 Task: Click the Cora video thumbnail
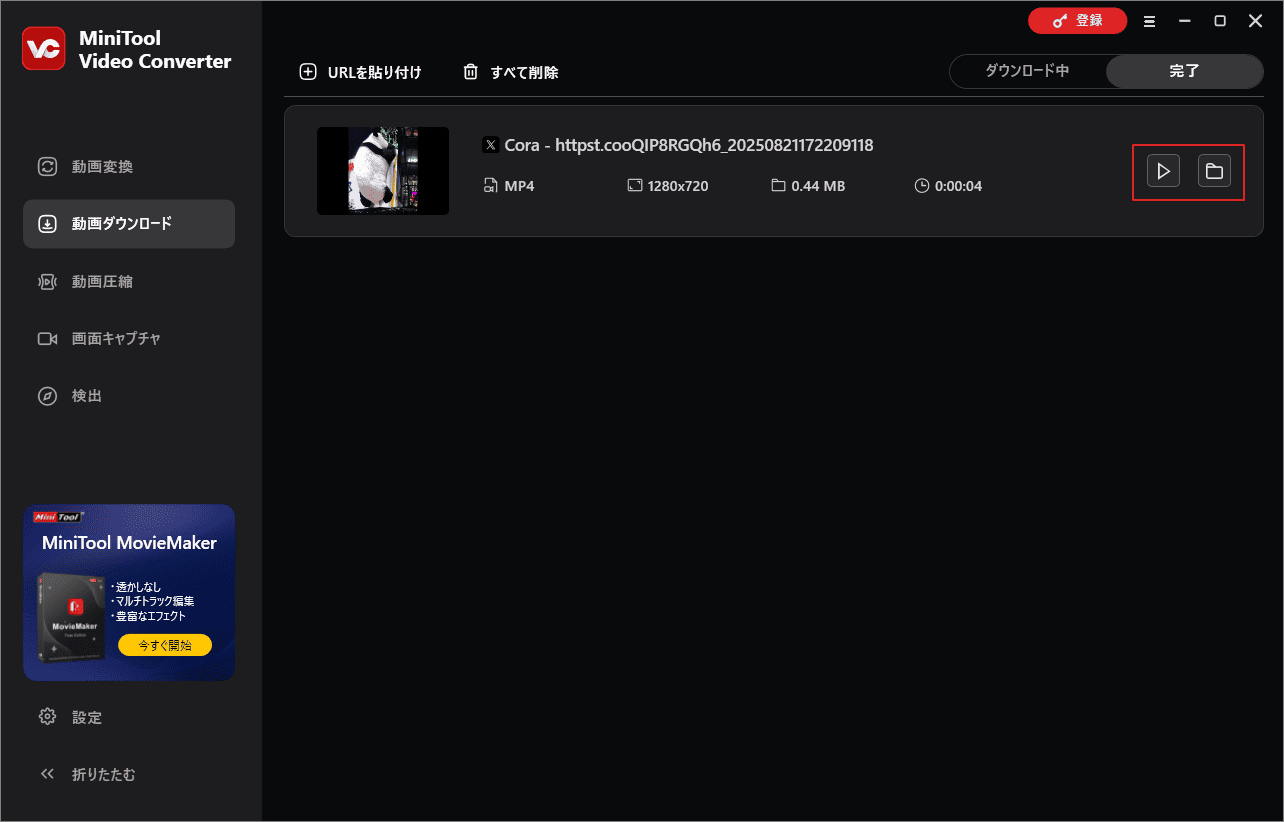[383, 171]
